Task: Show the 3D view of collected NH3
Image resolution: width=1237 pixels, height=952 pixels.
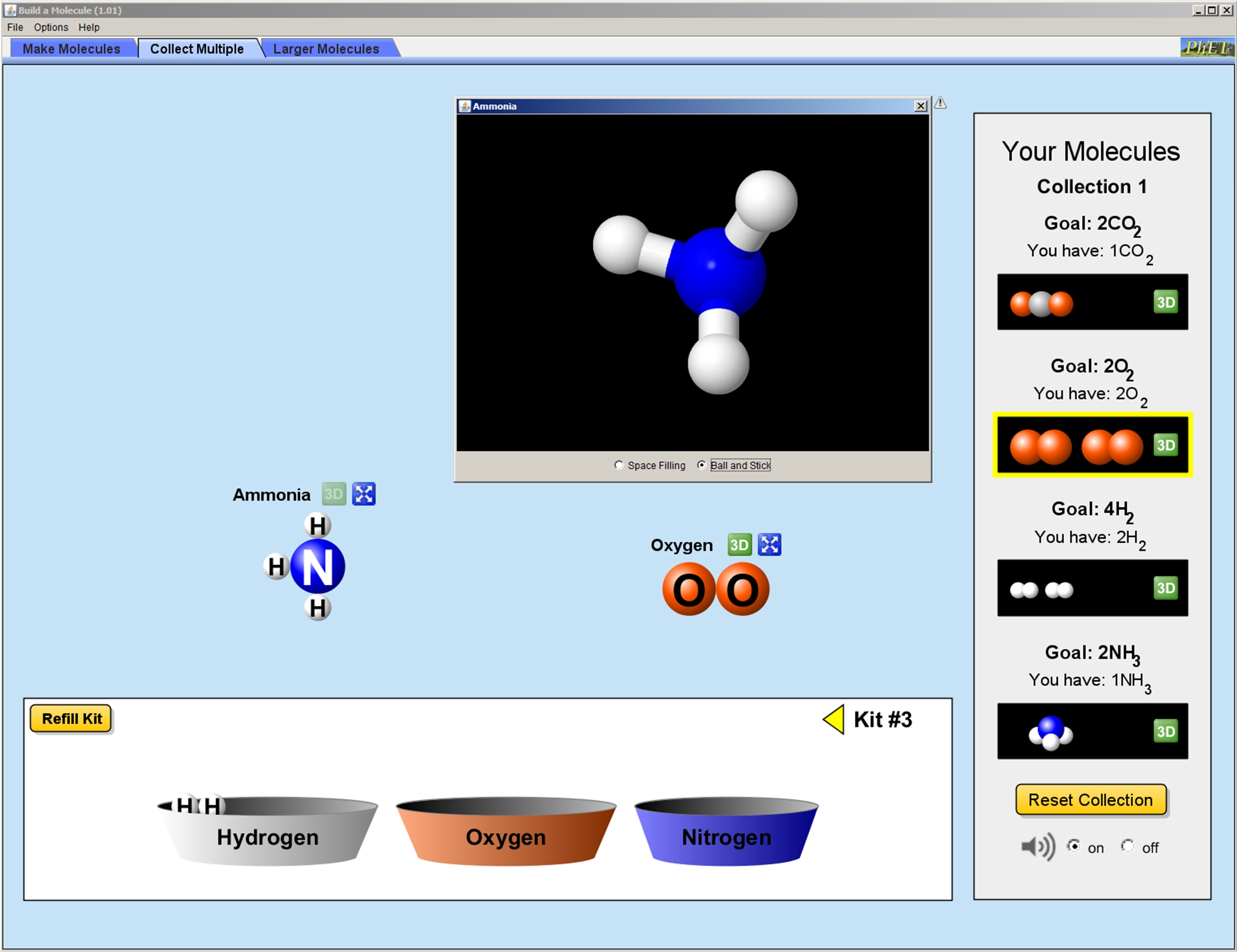Action: 1165,731
